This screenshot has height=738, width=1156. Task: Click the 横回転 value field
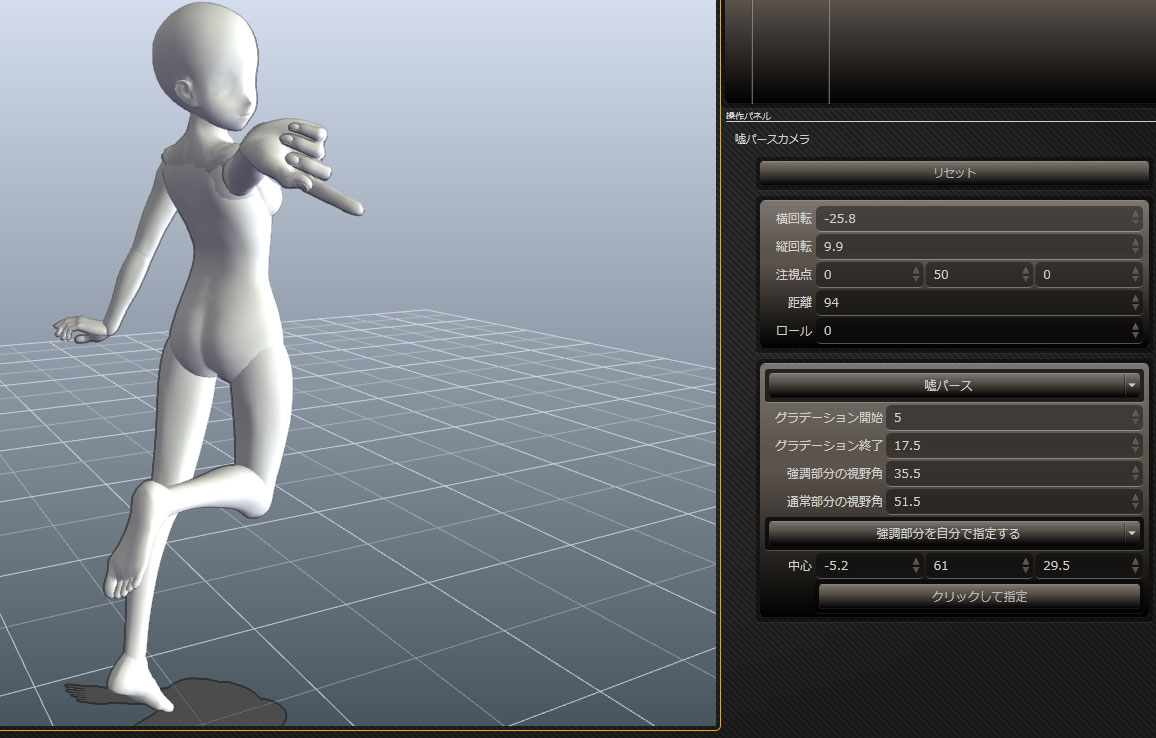point(970,218)
